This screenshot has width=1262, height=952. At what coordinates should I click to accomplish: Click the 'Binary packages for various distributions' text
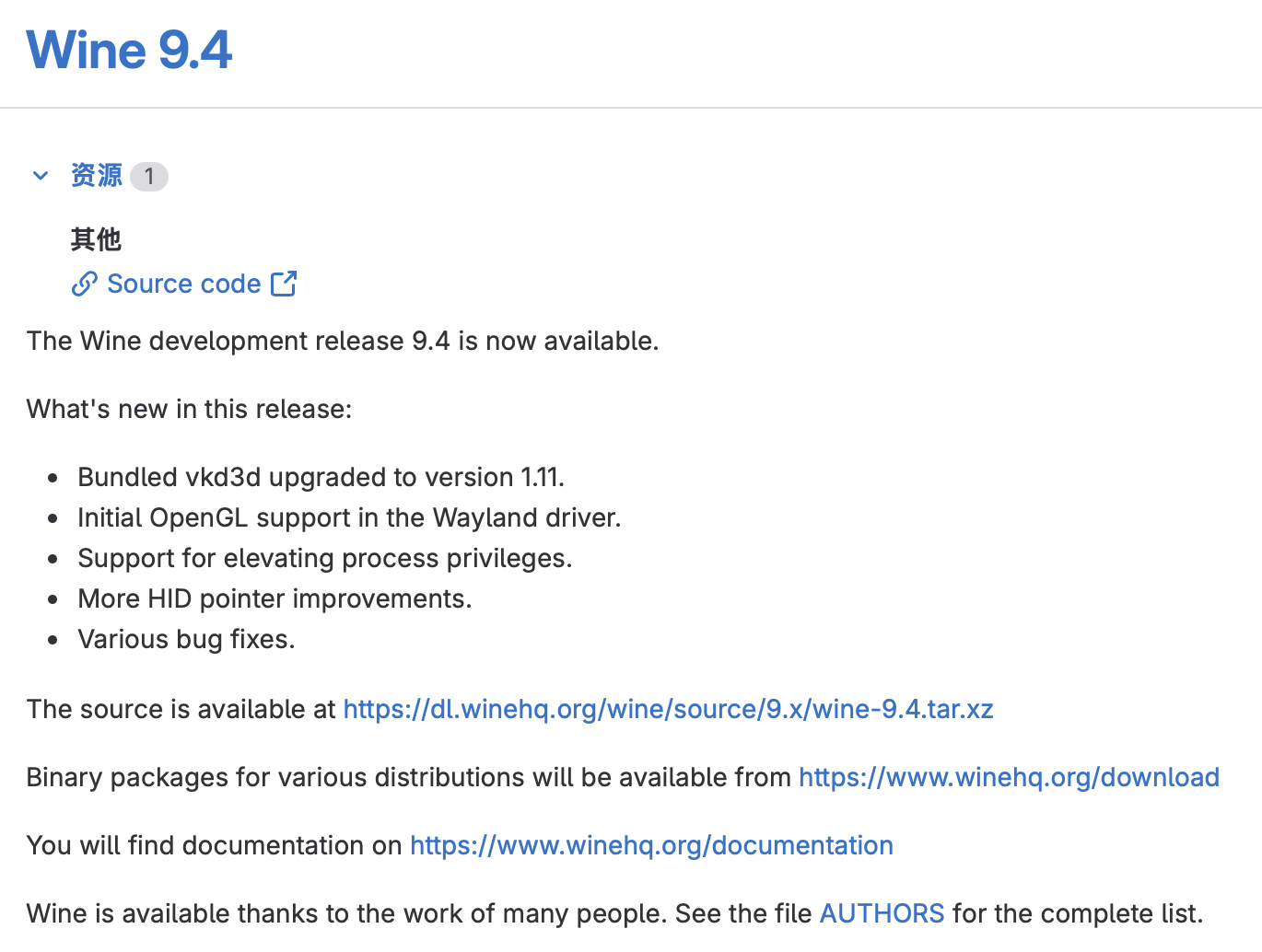[408, 777]
